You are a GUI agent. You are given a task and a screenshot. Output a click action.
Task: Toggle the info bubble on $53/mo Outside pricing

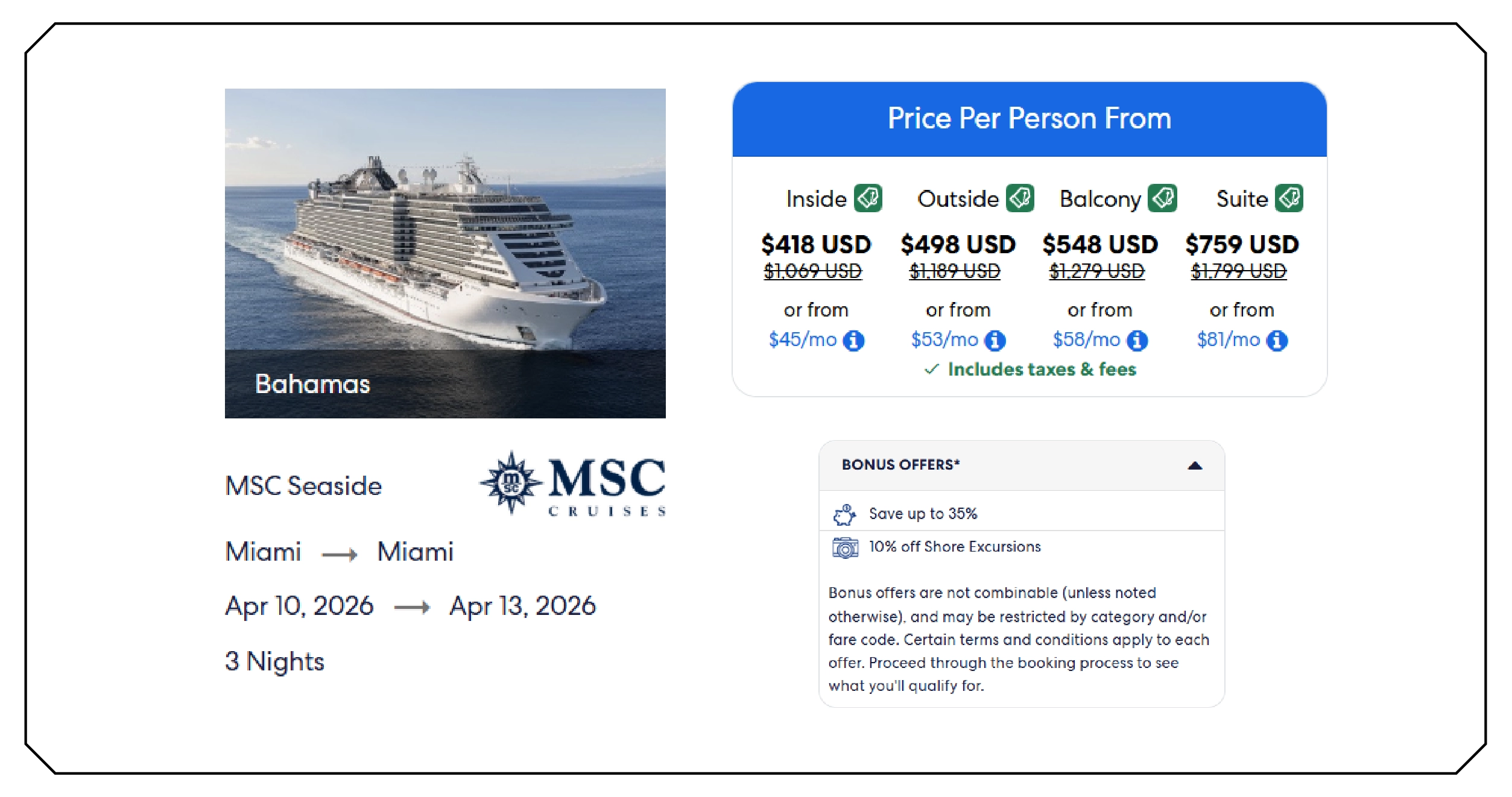pyautogui.click(x=995, y=339)
